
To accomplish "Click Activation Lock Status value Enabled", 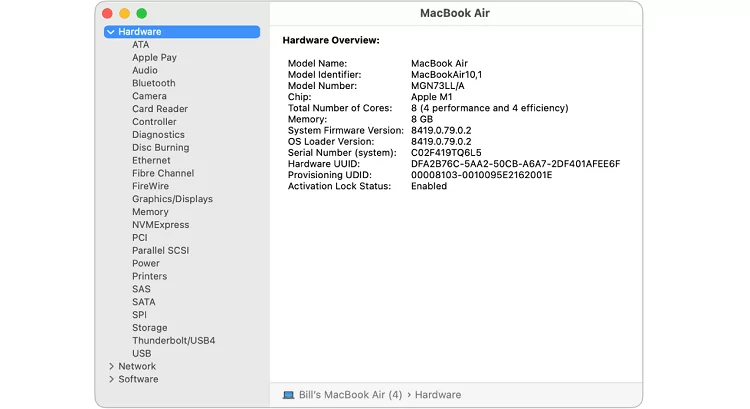I will pos(429,186).
